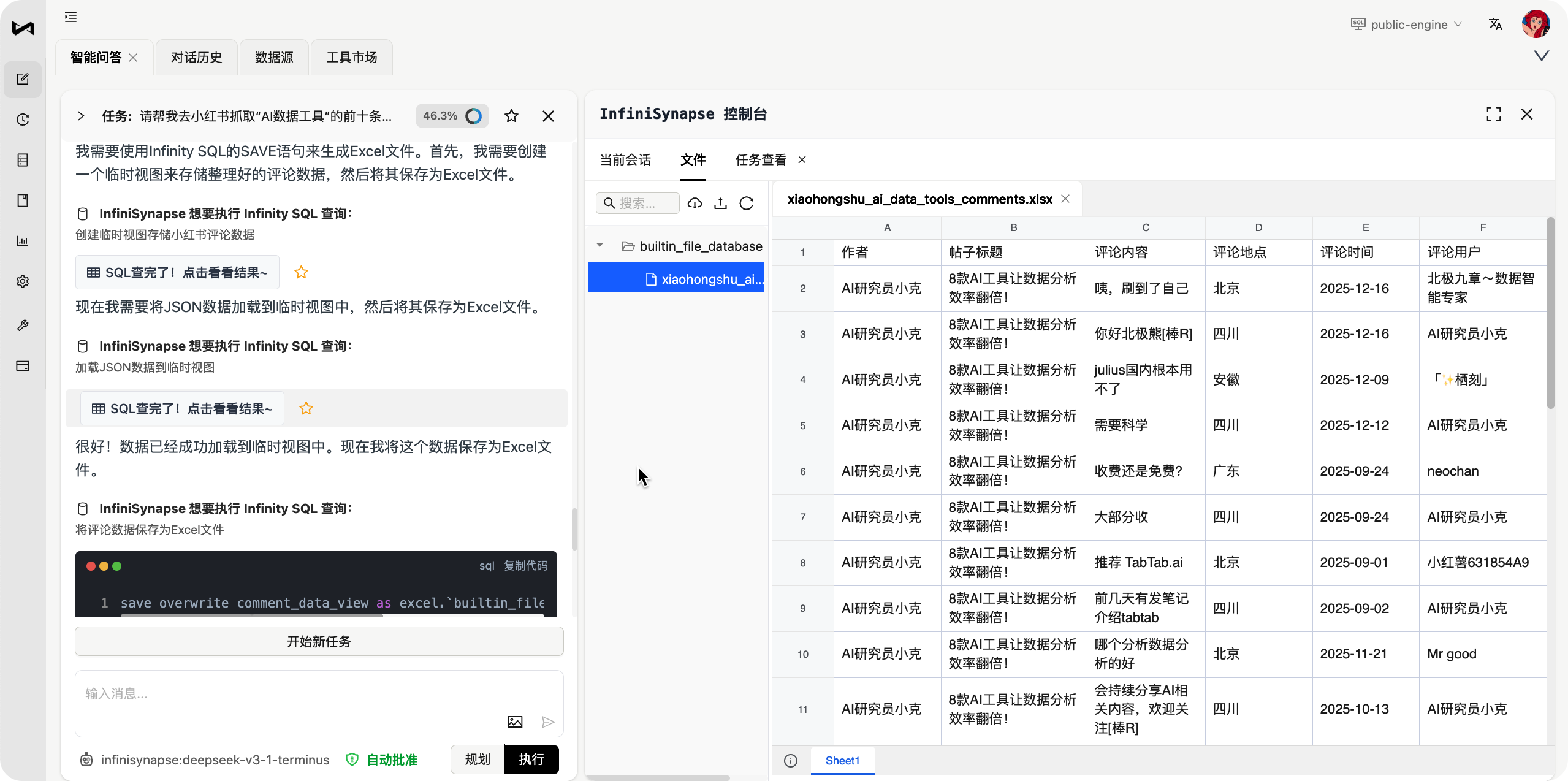Expand console to fullscreen

1493,114
